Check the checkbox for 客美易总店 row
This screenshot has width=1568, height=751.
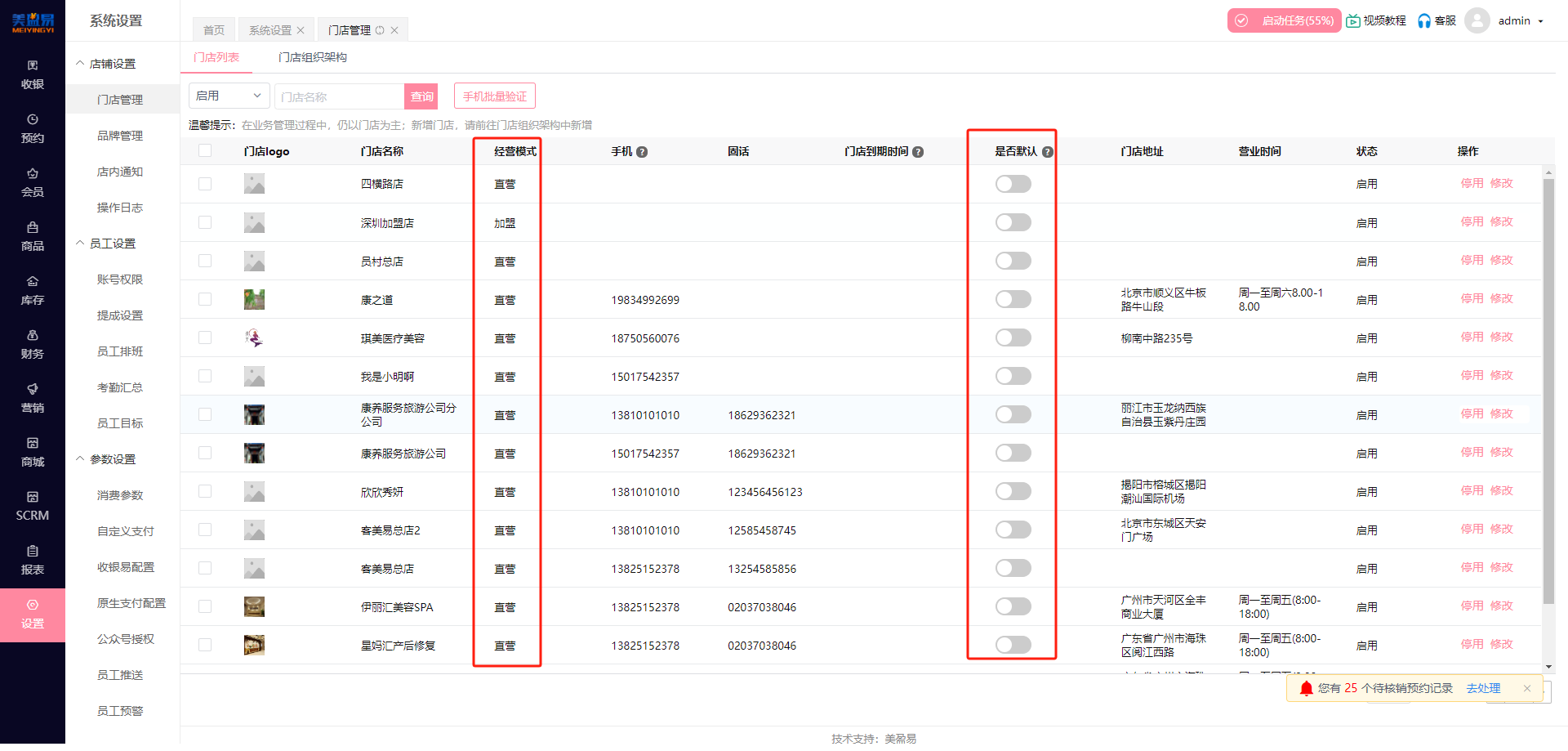(x=205, y=568)
